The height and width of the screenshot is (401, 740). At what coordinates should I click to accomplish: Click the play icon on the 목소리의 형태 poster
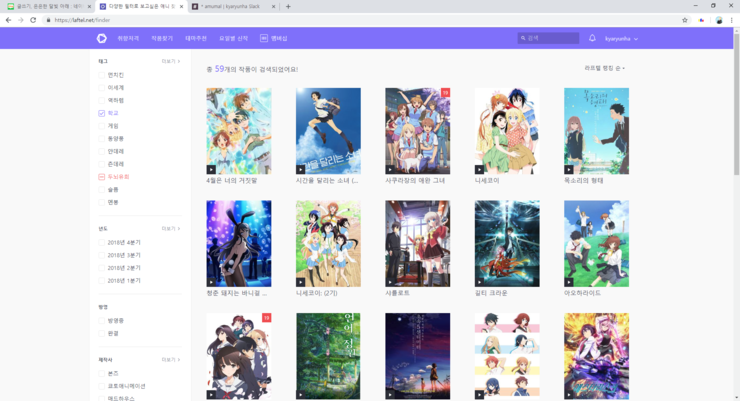point(569,169)
